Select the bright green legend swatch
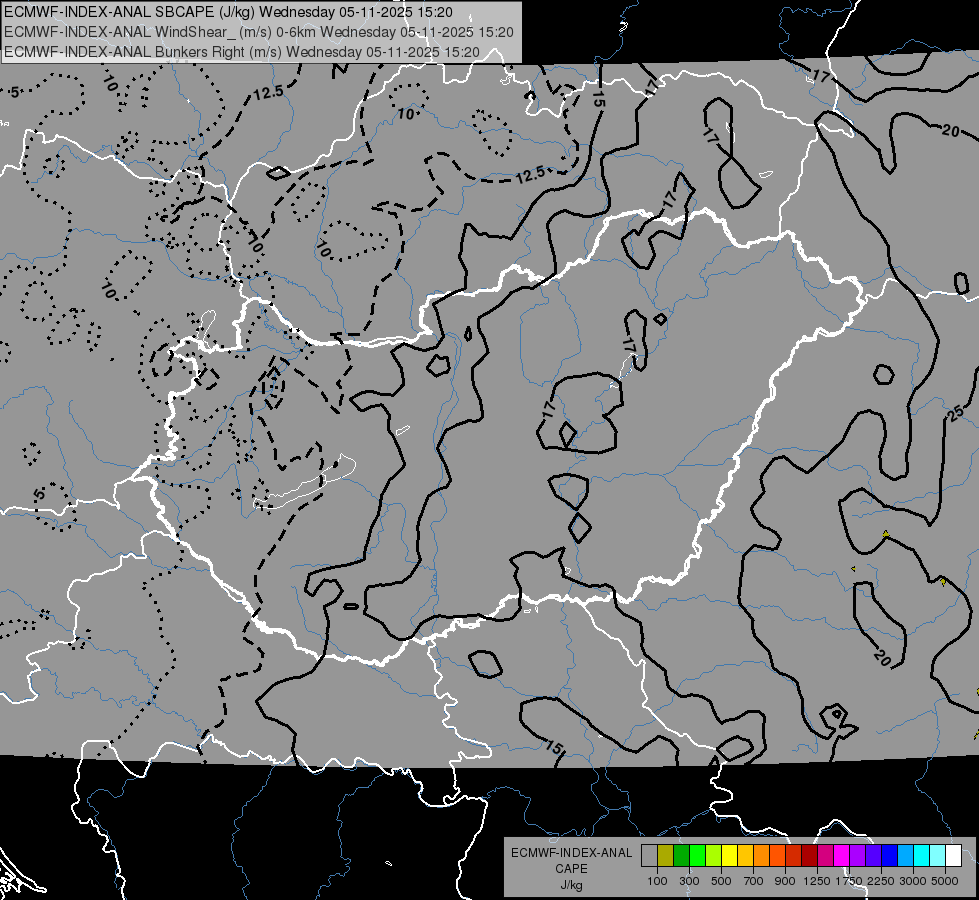The height and width of the screenshot is (900, 979). click(x=697, y=856)
